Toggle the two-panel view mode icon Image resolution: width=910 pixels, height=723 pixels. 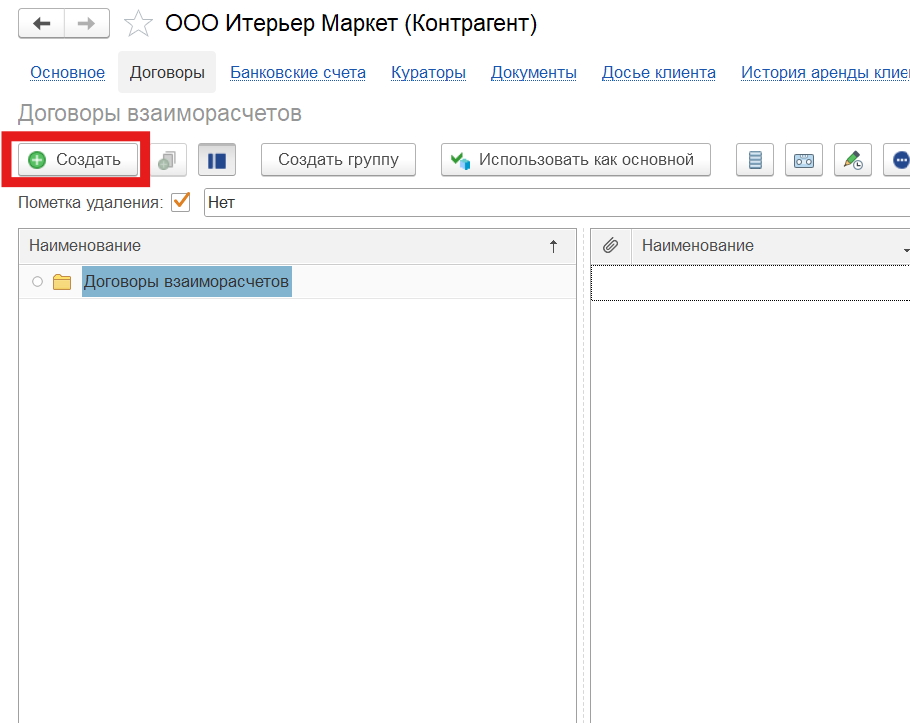coord(217,159)
